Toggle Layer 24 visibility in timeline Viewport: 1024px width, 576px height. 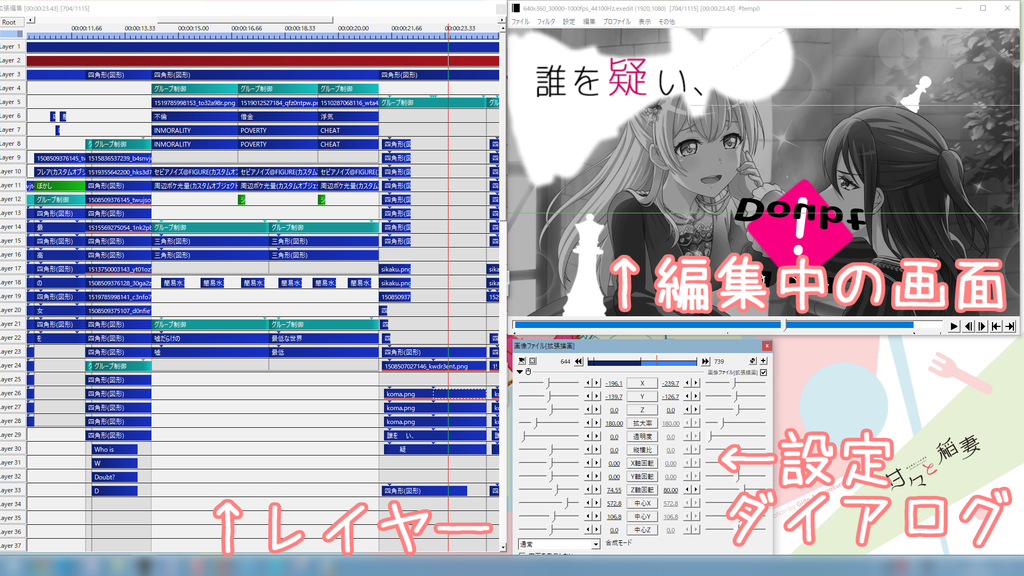coord(12,366)
